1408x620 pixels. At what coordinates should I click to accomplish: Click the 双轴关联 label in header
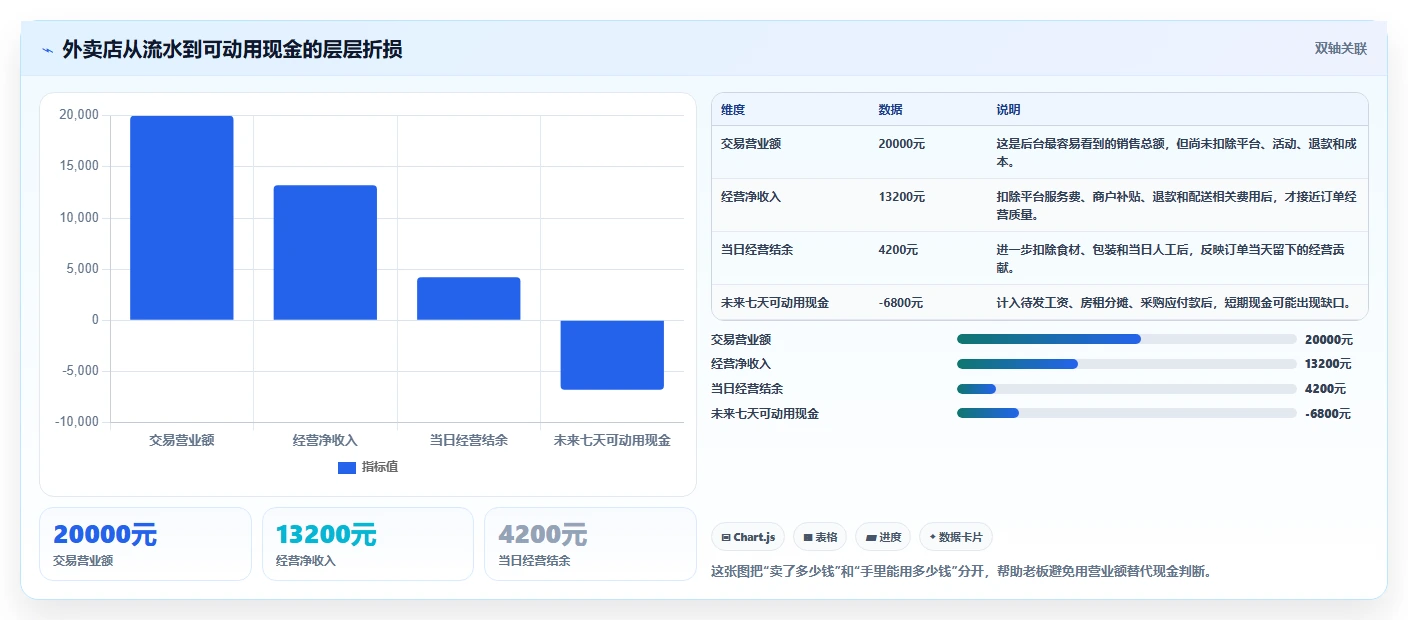1340,49
